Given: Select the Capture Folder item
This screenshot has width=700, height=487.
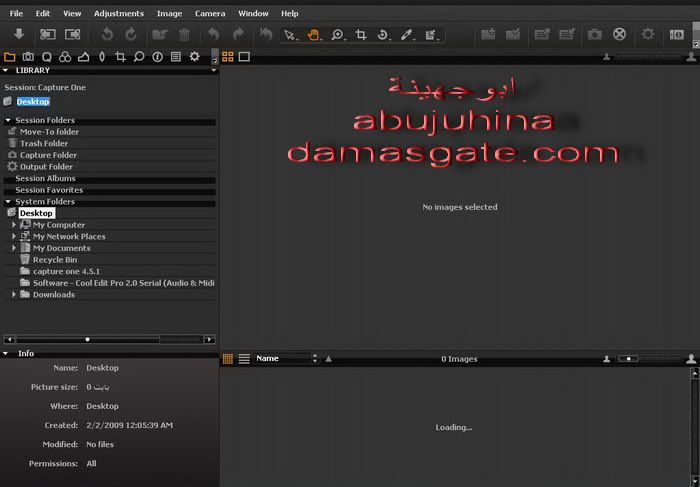Looking at the screenshot, I should click(48, 155).
